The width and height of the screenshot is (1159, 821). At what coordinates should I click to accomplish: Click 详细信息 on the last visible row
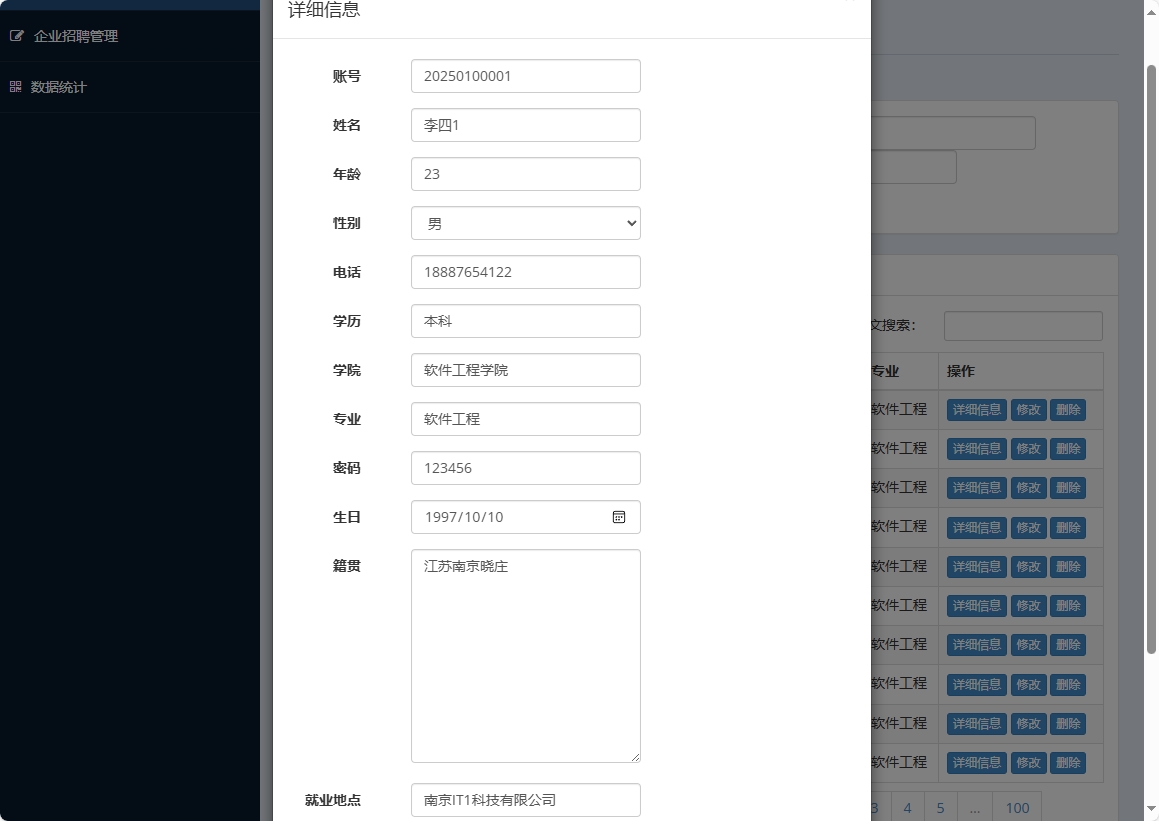coord(976,762)
